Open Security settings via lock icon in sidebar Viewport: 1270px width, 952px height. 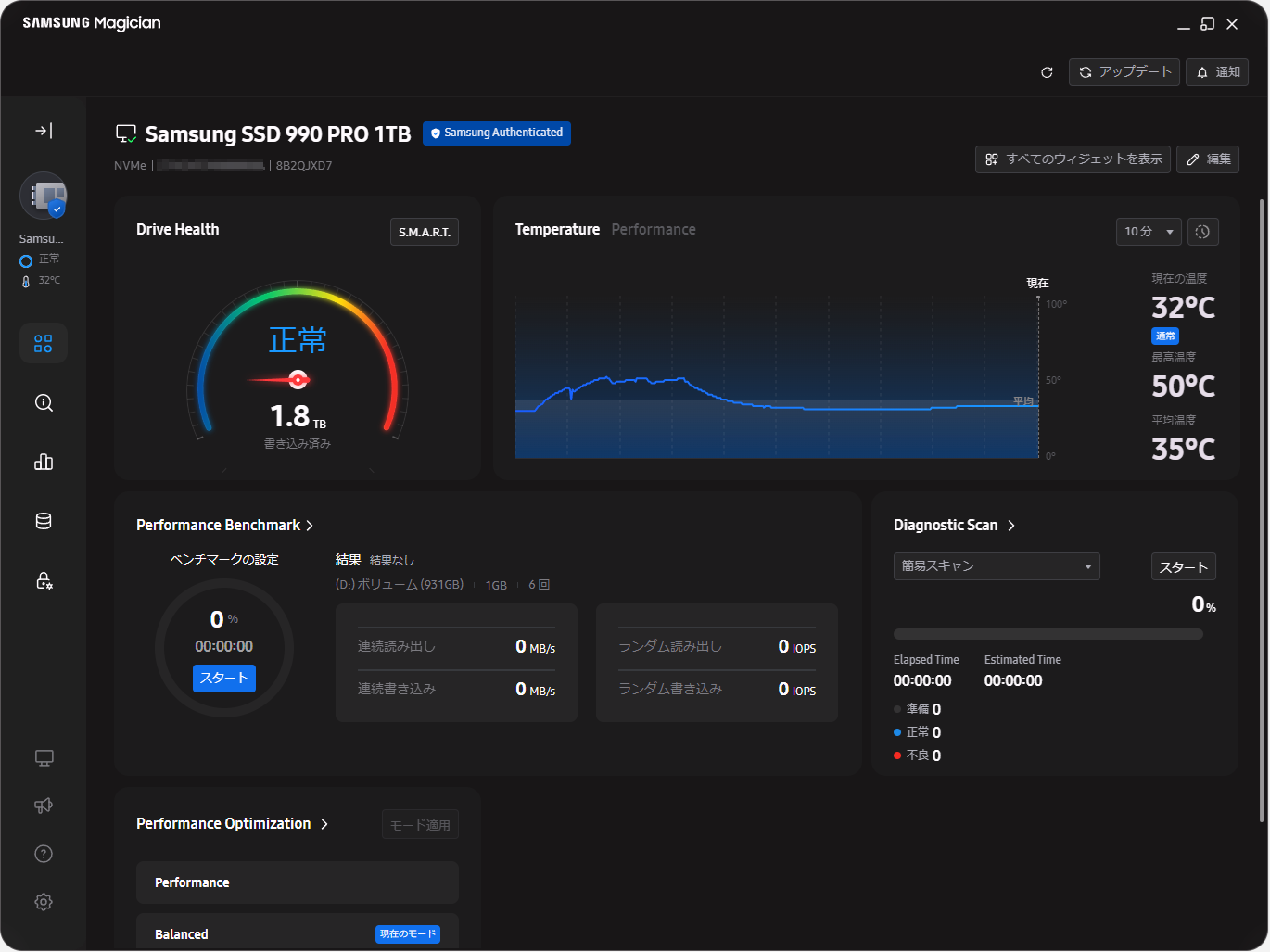coord(43,580)
